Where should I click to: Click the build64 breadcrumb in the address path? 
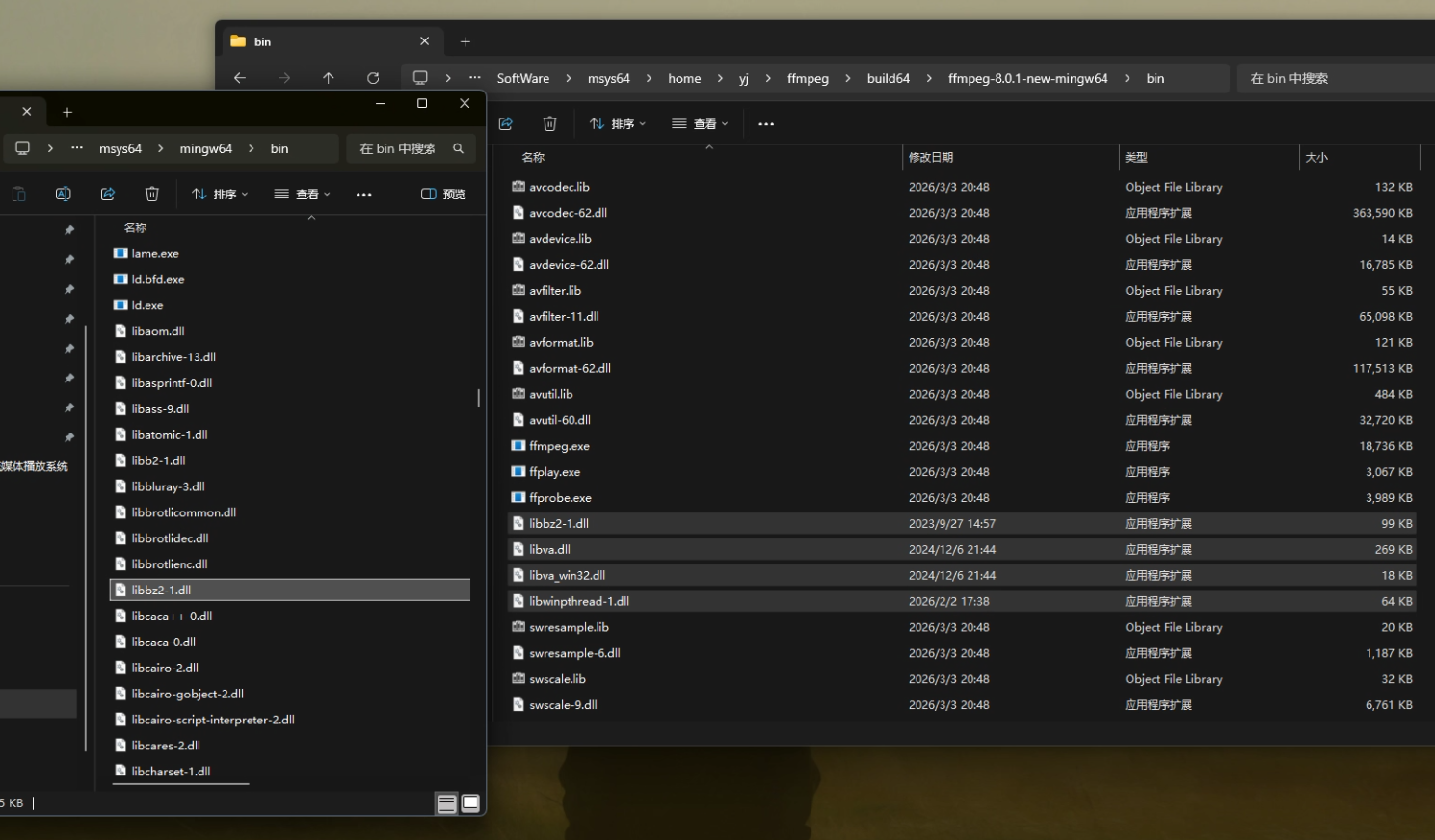(x=888, y=78)
